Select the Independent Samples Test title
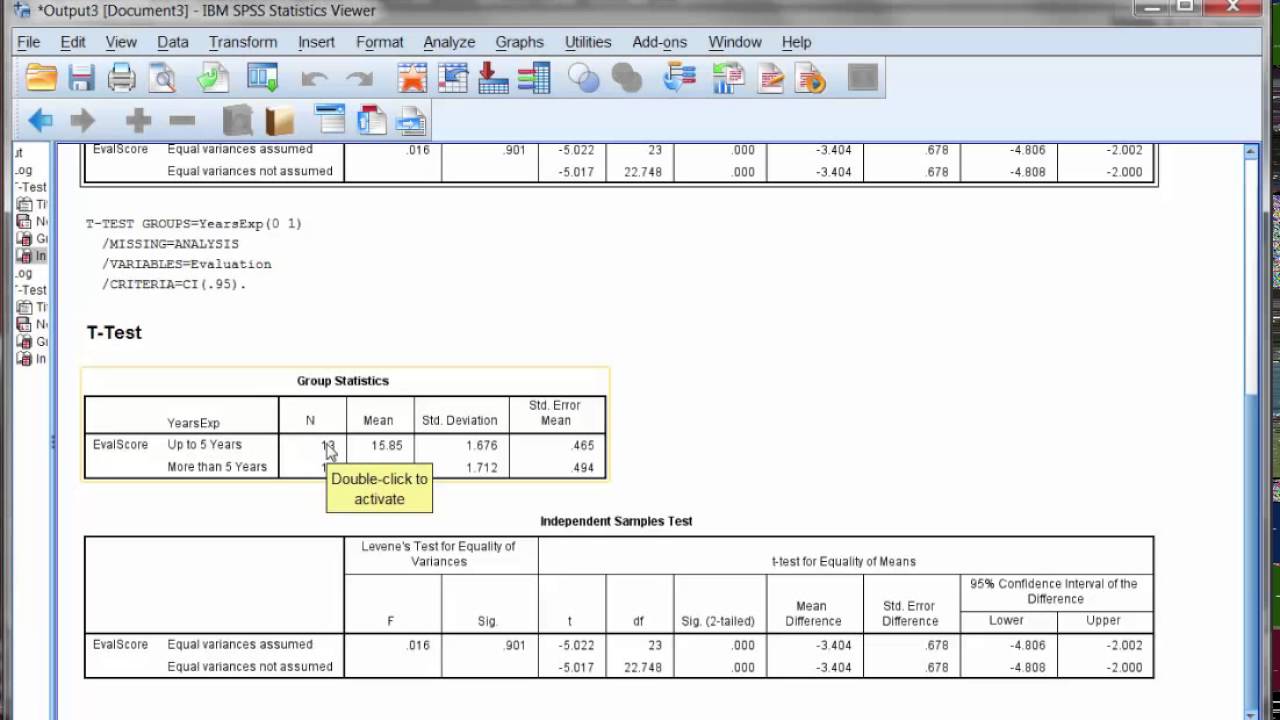This screenshot has height=720, width=1280. pyautogui.click(x=616, y=521)
